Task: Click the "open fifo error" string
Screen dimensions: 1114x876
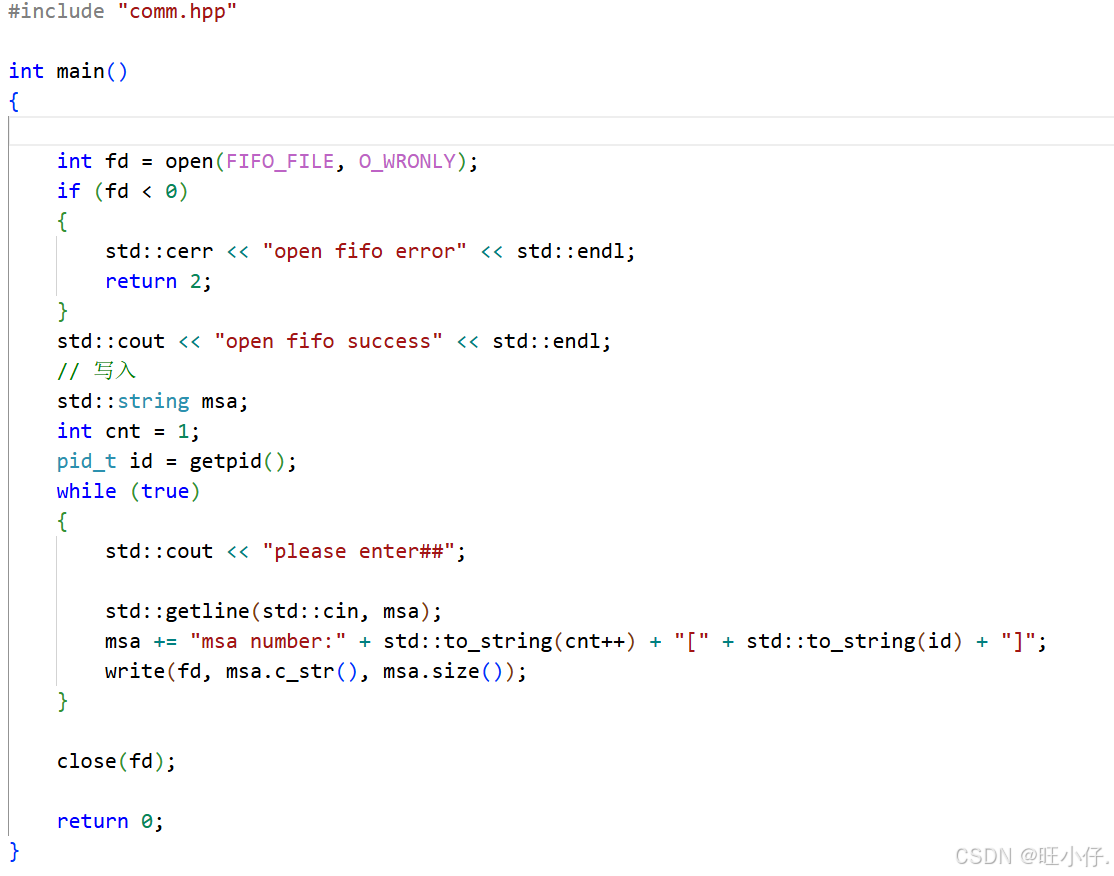Action: 364,252
